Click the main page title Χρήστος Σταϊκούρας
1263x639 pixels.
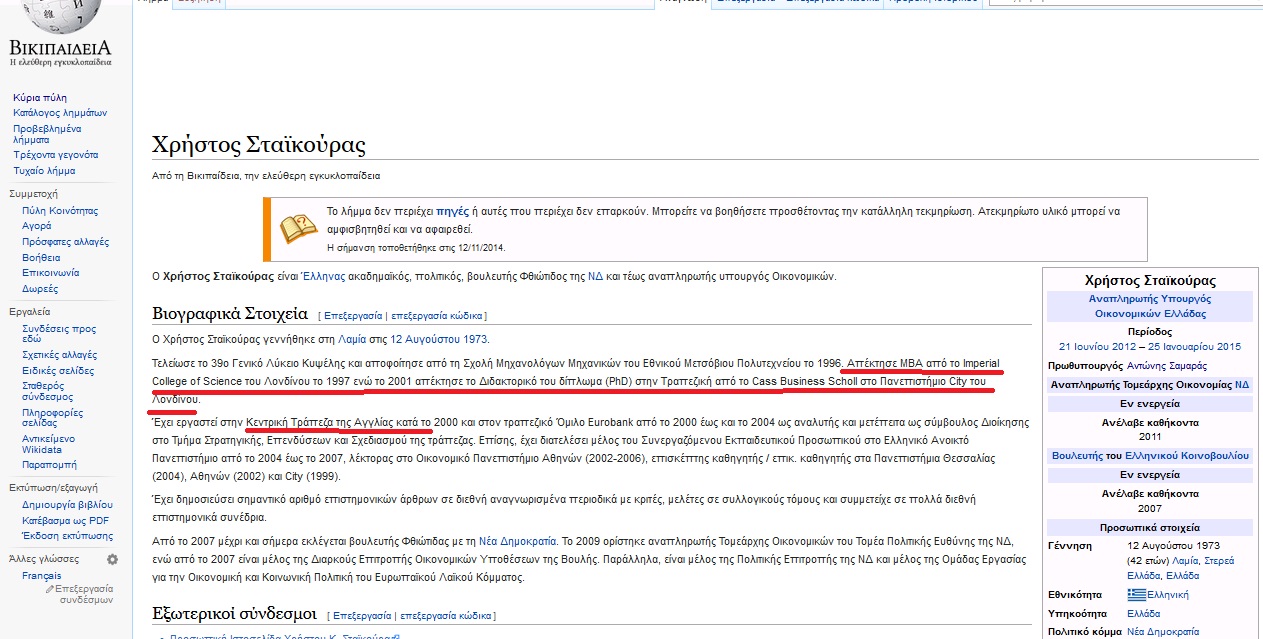tap(259, 146)
